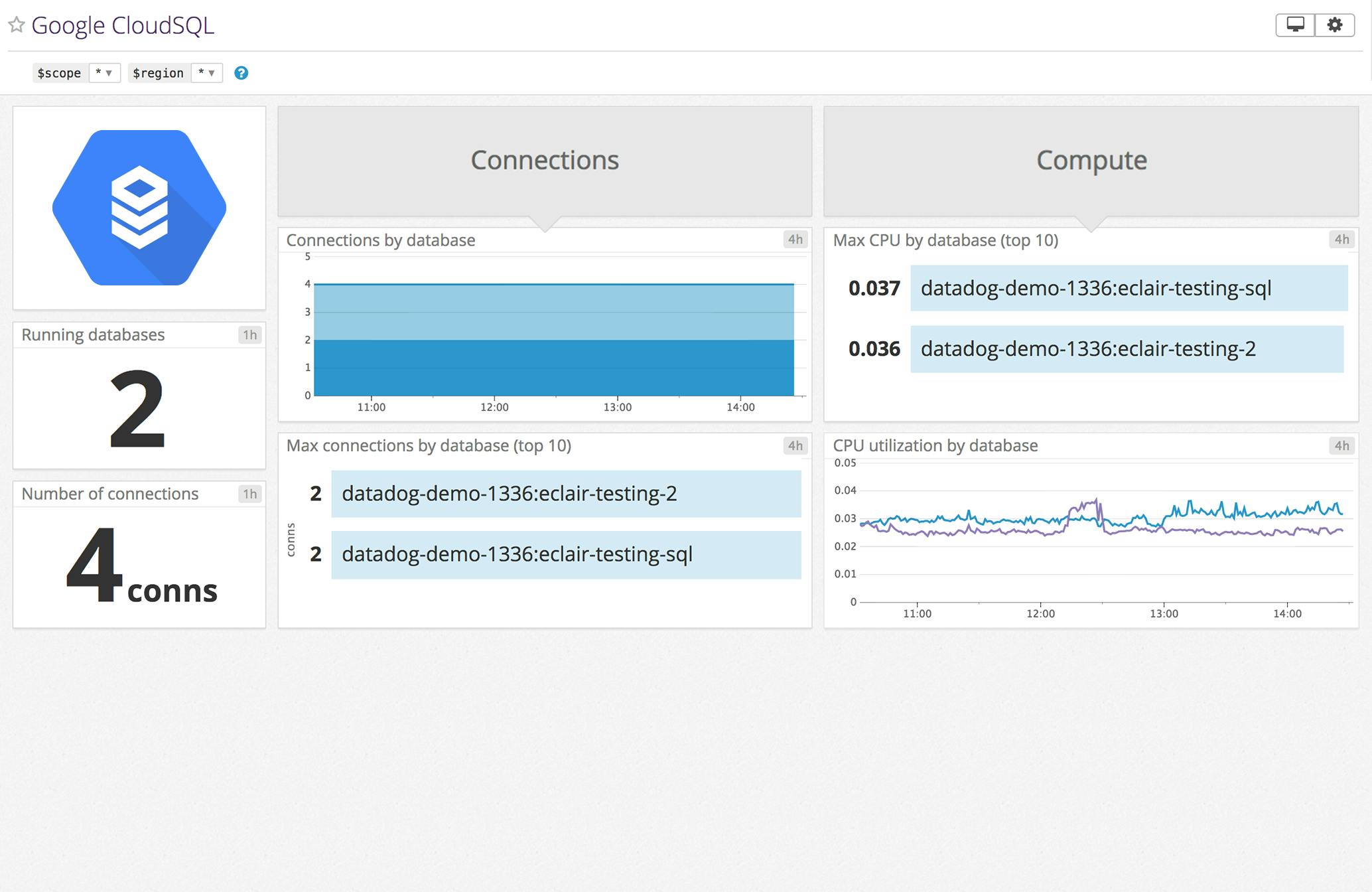The width and height of the screenshot is (1372, 892).
Task: Click the Connections section header
Action: [x=545, y=161]
